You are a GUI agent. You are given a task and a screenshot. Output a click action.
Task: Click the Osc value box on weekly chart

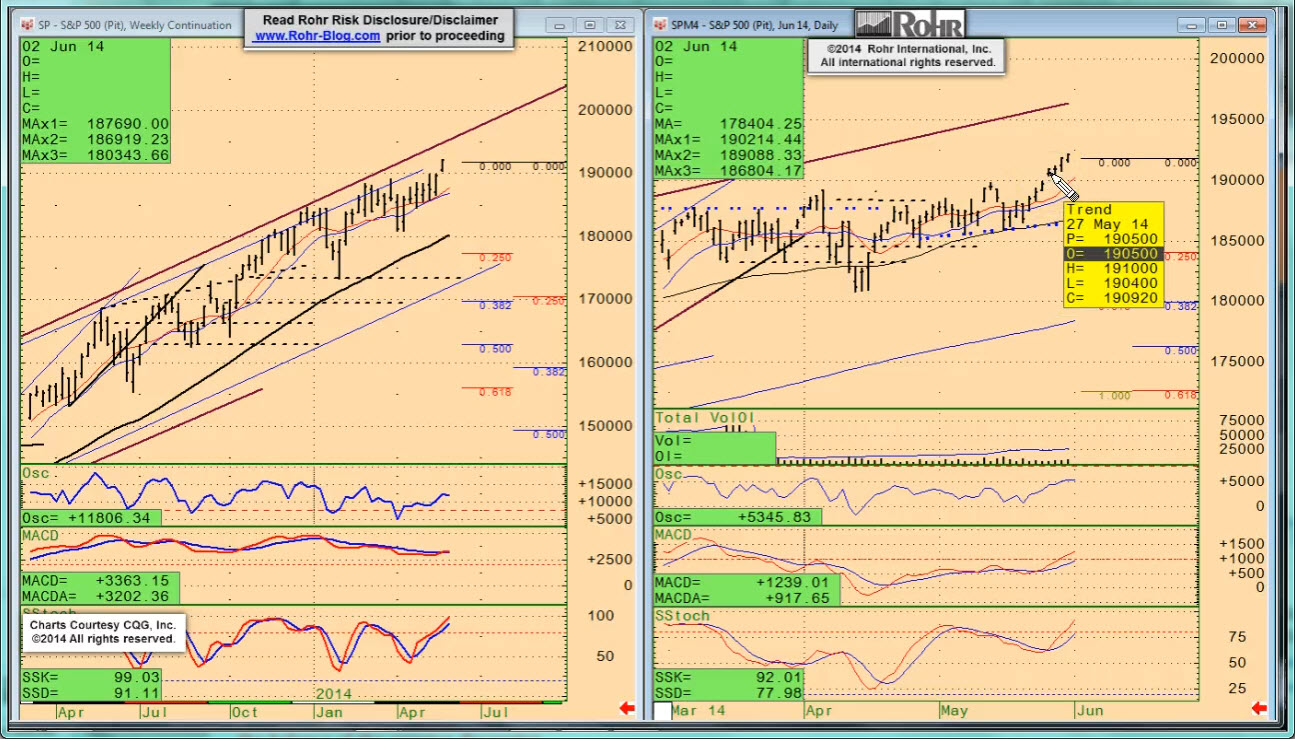pyautogui.click(x=90, y=518)
